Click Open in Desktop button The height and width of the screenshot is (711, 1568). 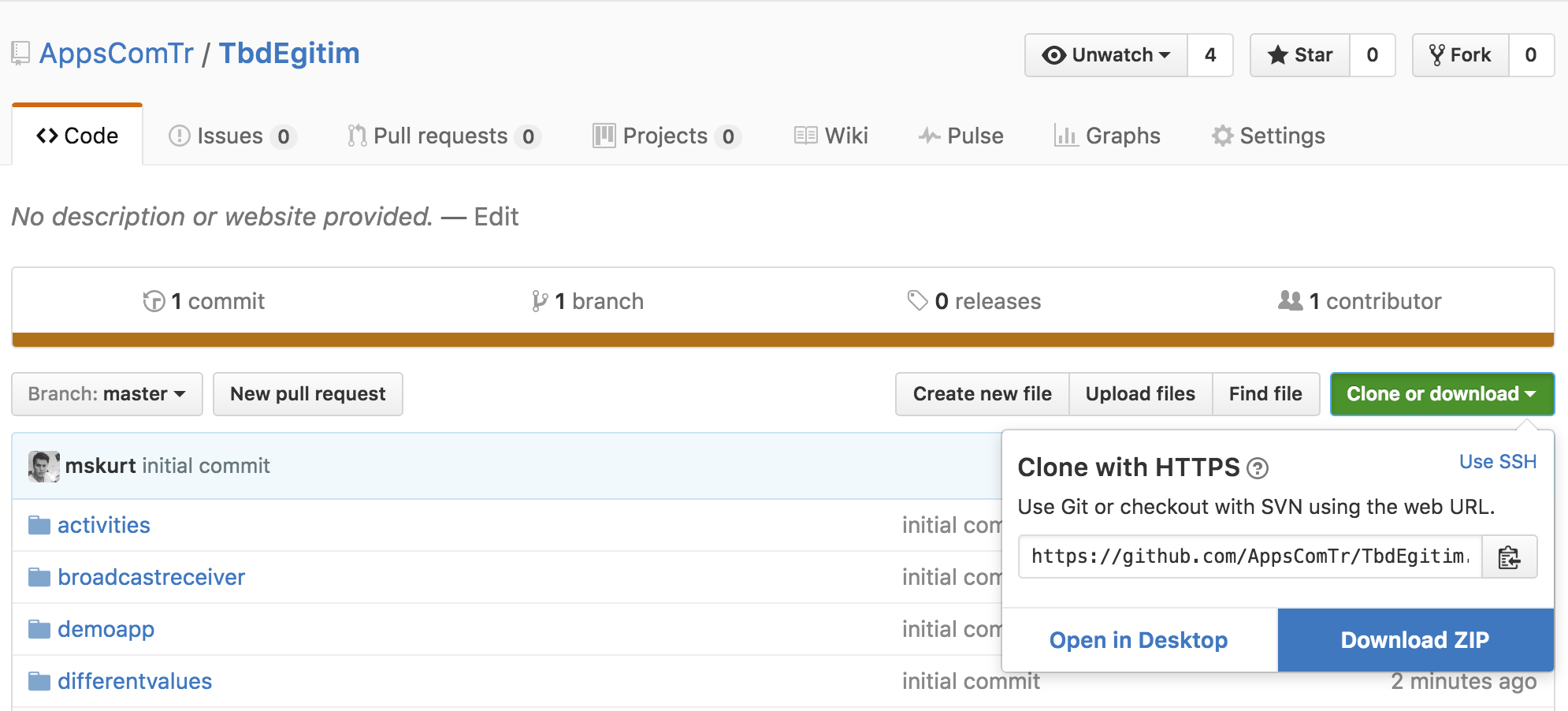point(1139,640)
